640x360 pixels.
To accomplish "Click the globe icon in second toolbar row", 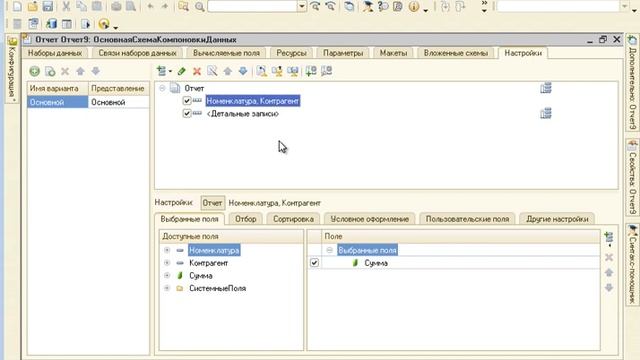I will 104,24.
